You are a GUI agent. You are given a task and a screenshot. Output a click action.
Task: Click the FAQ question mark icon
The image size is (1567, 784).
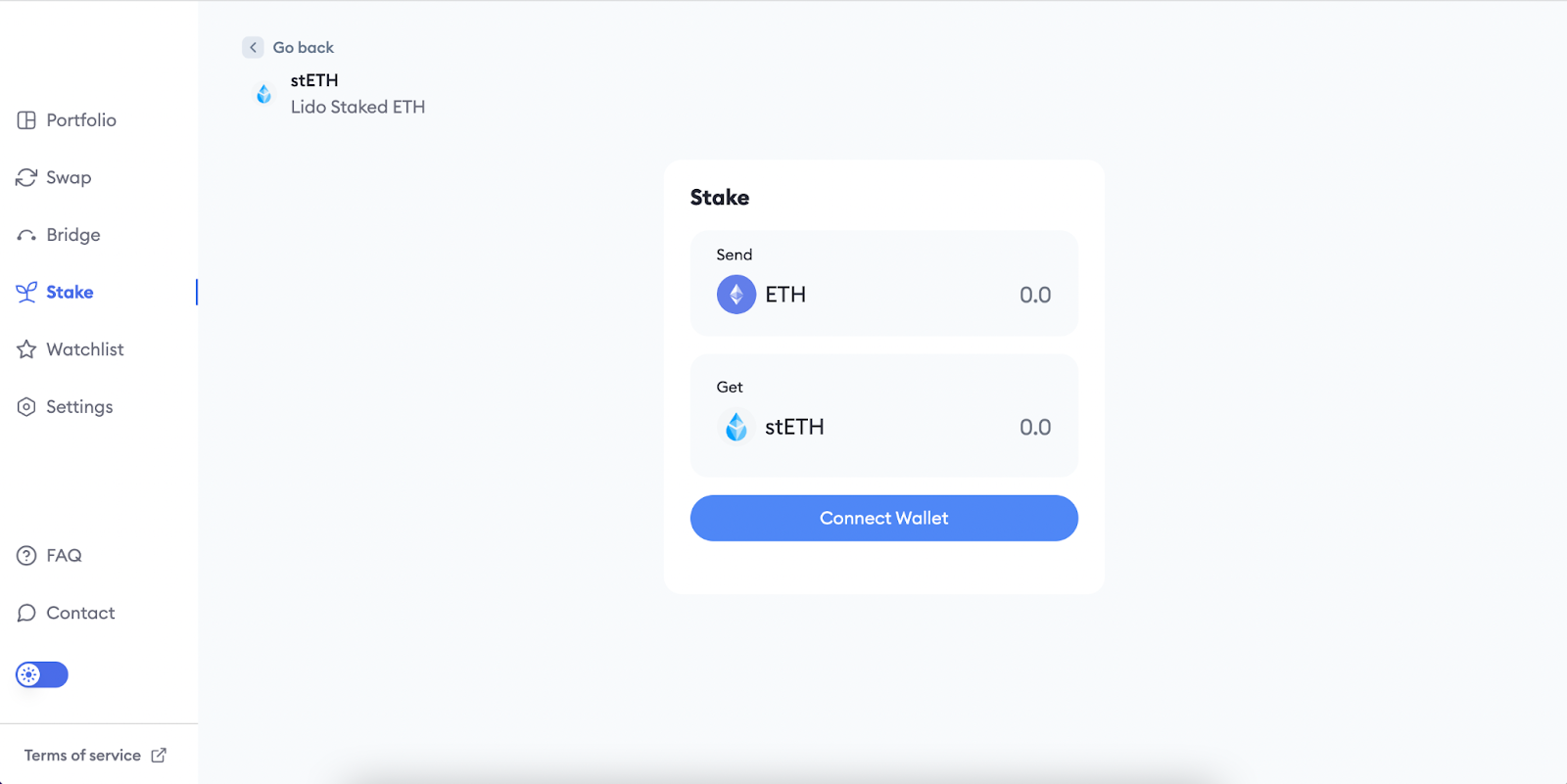click(x=26, y=556)
